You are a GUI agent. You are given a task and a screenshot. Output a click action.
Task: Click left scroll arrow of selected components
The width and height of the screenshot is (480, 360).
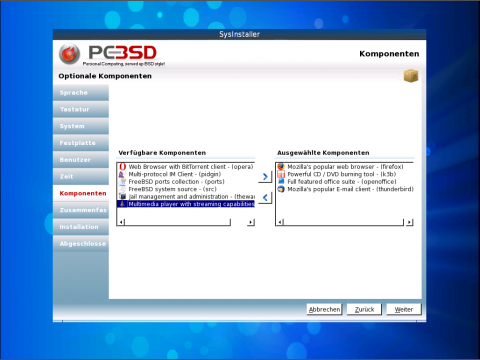[x=280, y=222]
